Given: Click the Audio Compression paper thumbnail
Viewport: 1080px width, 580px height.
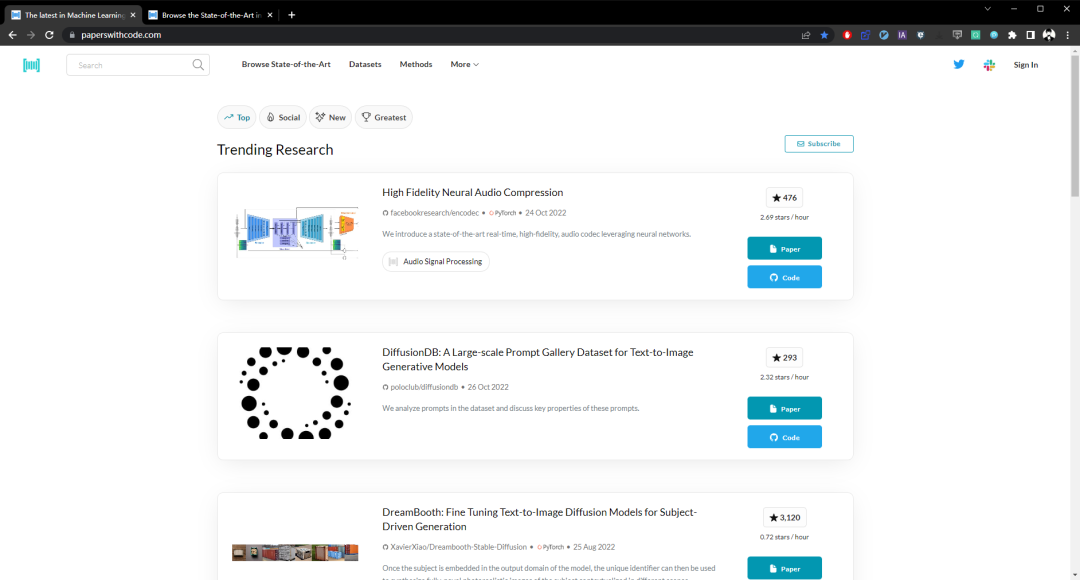Looking at the screenshot, I should tap(295, 233).
